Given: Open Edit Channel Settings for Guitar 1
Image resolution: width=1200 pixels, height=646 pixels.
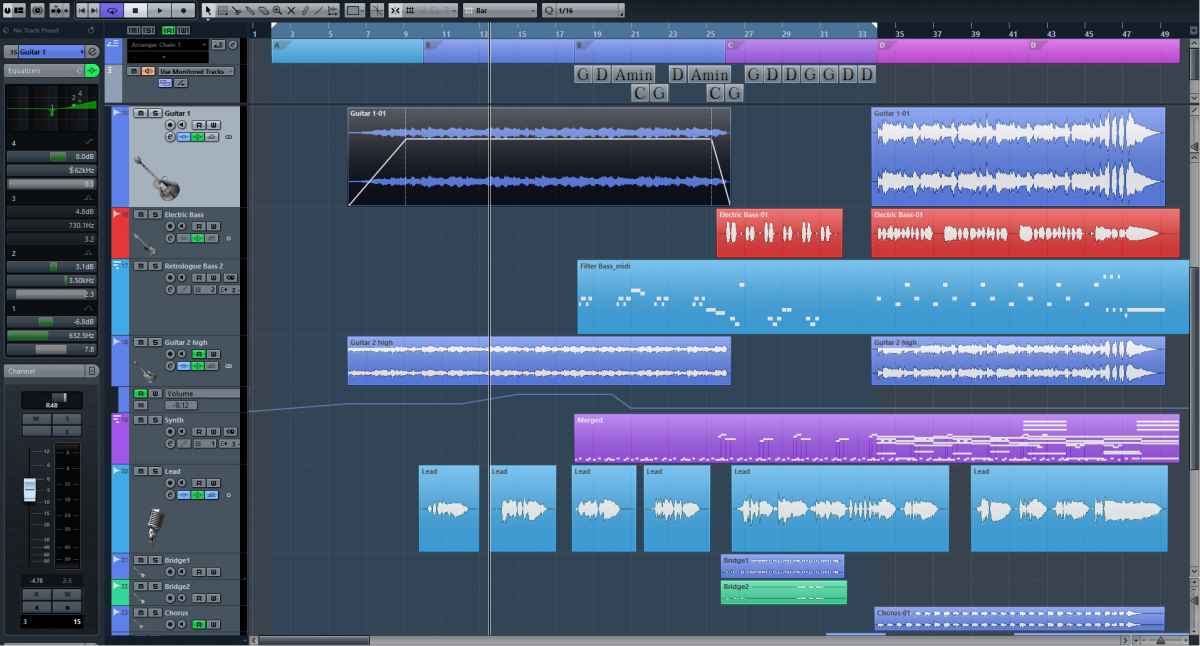Looking at the screenshot, I should (170, 136).
